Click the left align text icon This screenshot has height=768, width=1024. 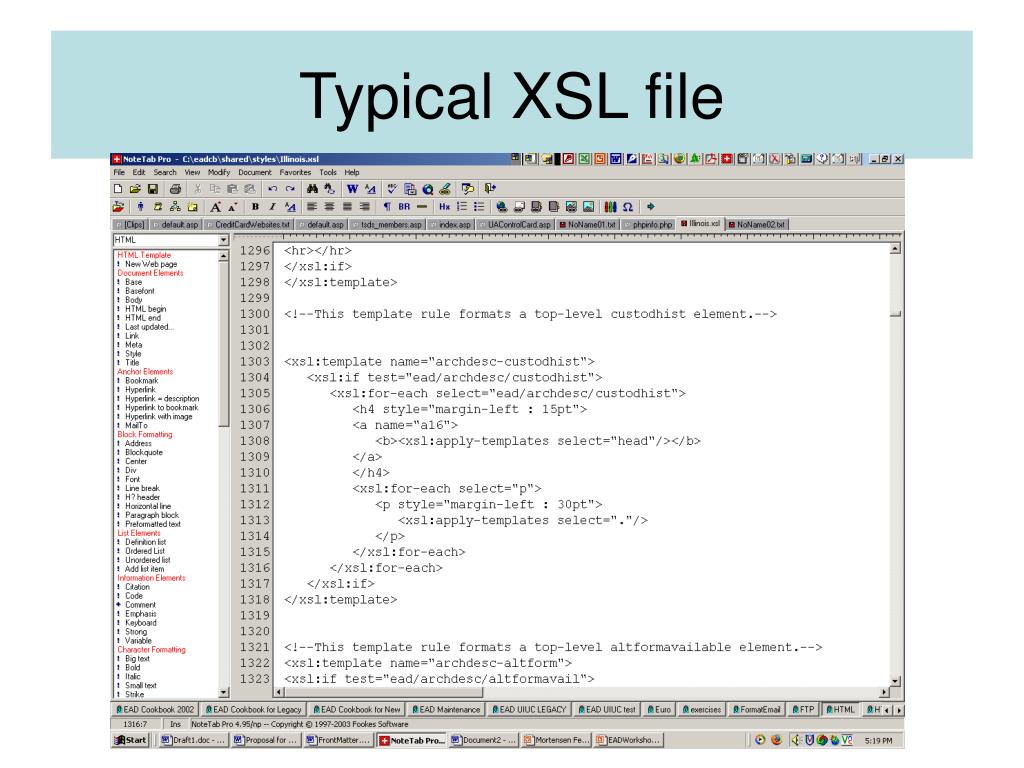click(x=312, y=207)
